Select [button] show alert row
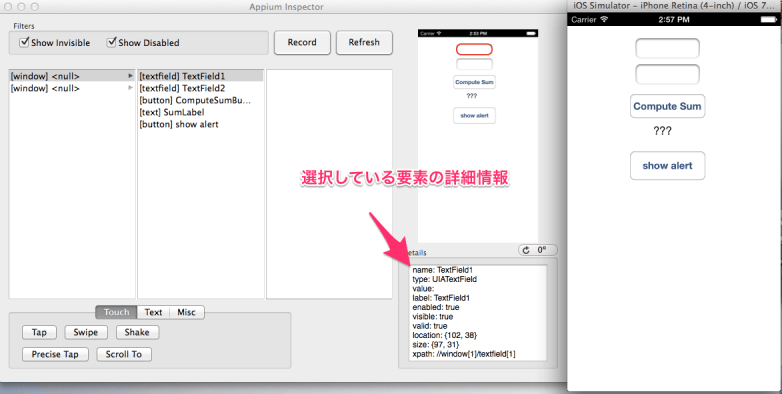 200,124
